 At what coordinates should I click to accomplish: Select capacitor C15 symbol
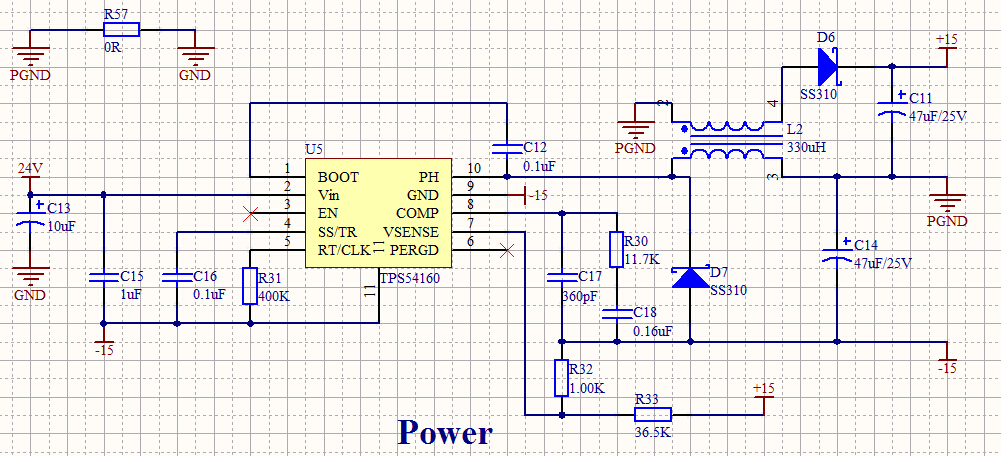click(104, 278)
